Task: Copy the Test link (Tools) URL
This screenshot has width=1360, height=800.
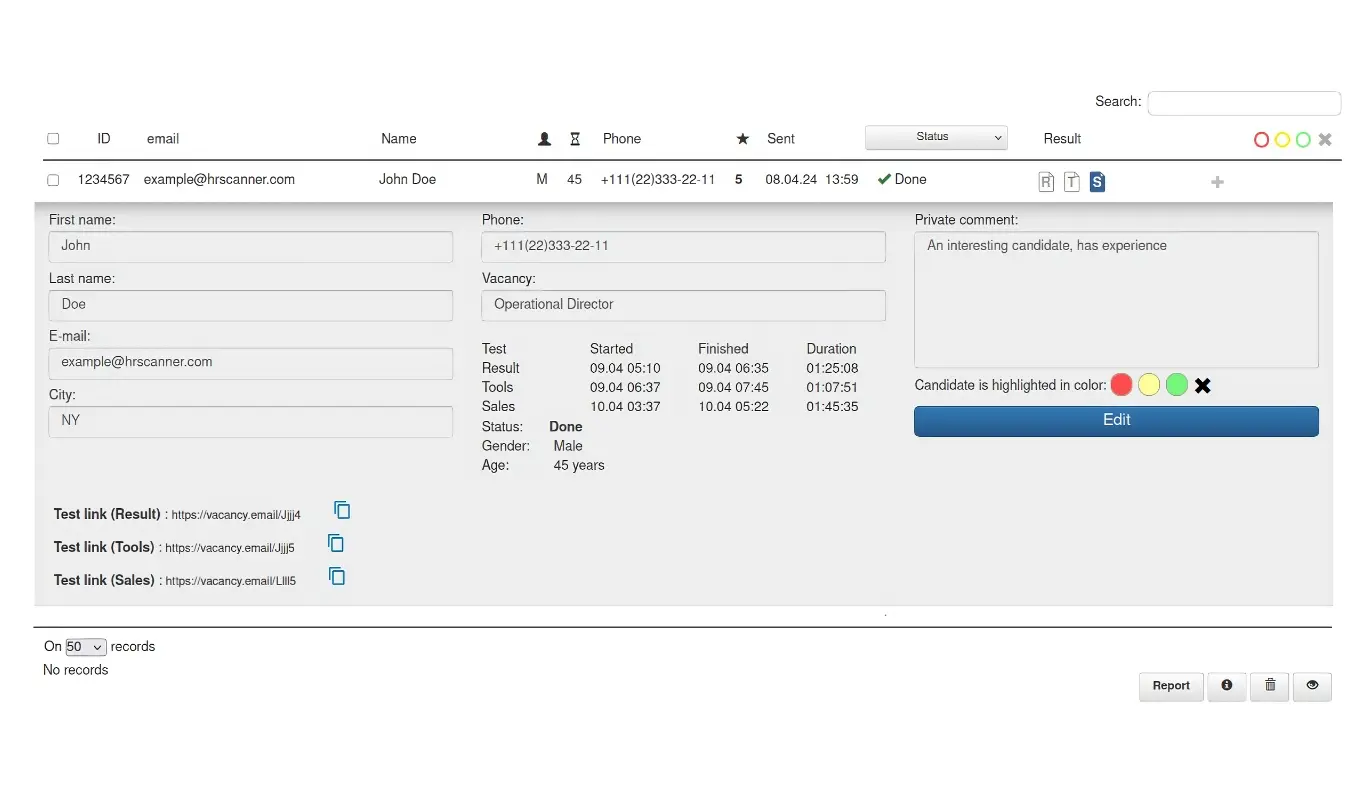Action: click(x=336, y=543)
